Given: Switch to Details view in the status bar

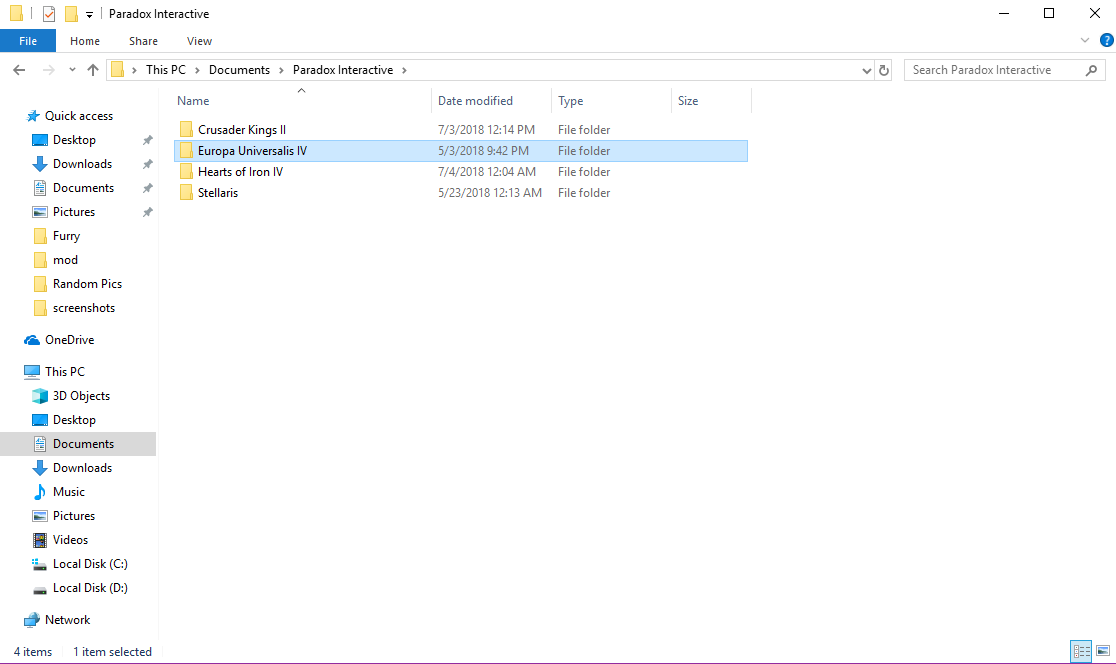Looking at the screenshot, I should click(1081, 651).
